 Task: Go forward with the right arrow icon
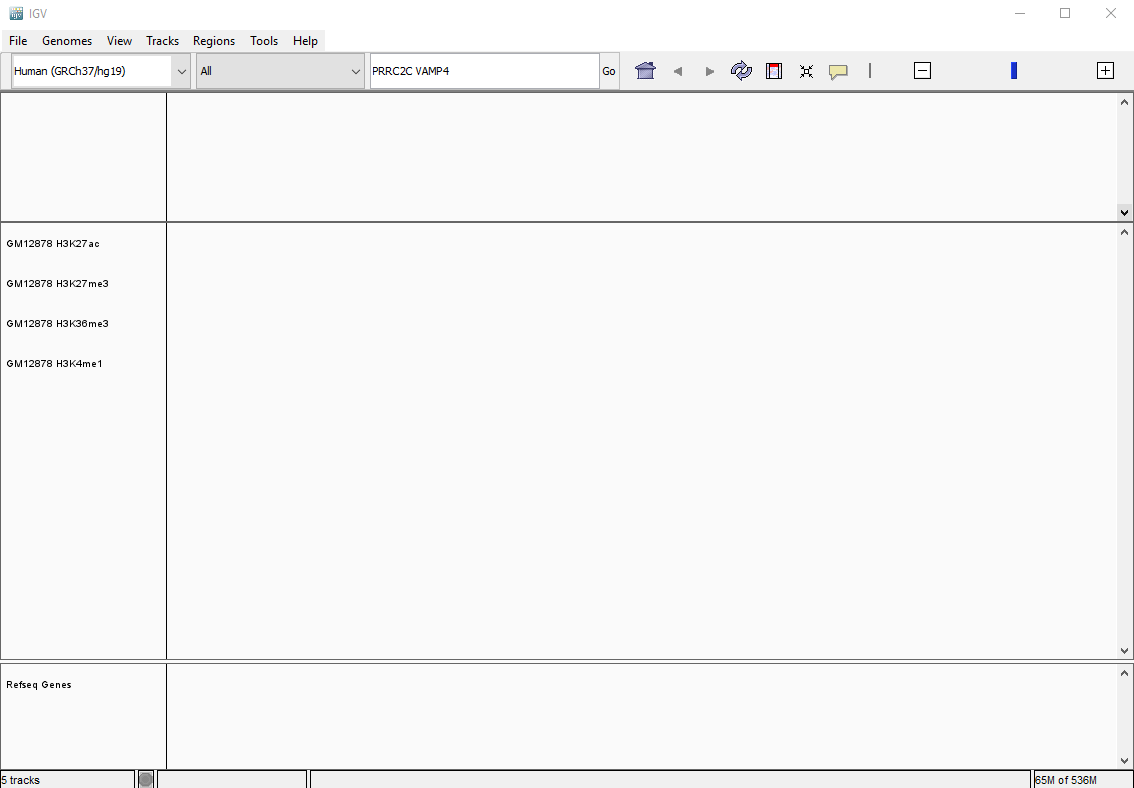[709, 71]
